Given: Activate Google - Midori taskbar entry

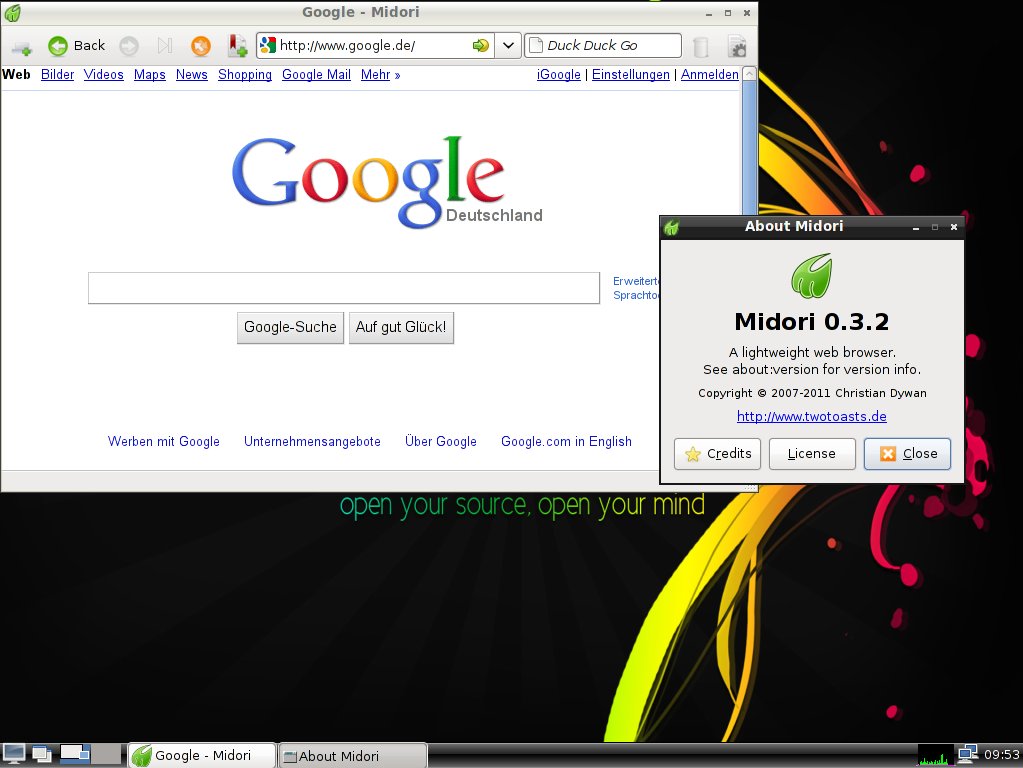Looking at the screenshot, I should (202, 756).
